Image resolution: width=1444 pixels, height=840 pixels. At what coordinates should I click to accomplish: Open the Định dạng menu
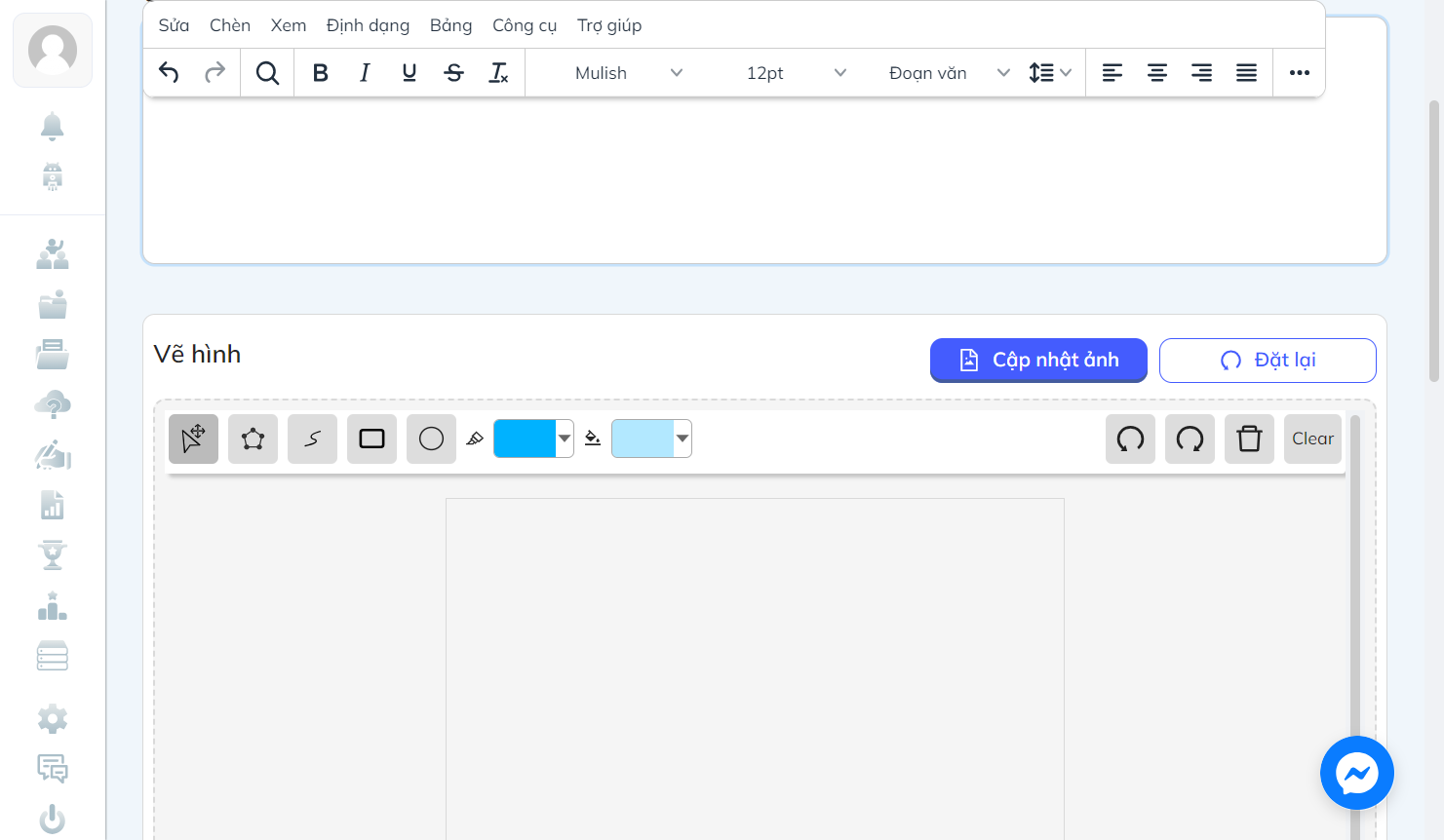point(368,25)
